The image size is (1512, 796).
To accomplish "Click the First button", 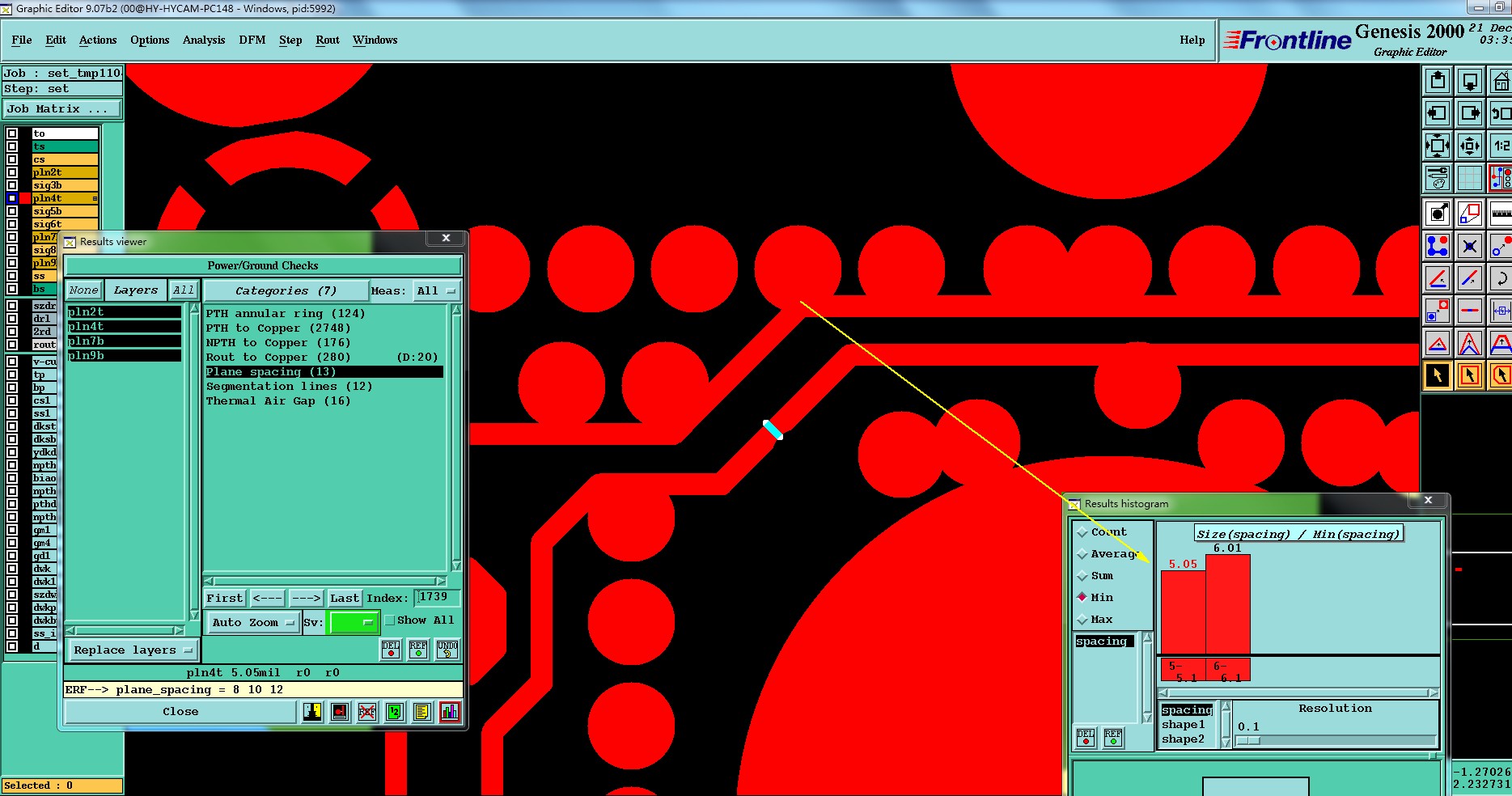I will pos(224,598).
